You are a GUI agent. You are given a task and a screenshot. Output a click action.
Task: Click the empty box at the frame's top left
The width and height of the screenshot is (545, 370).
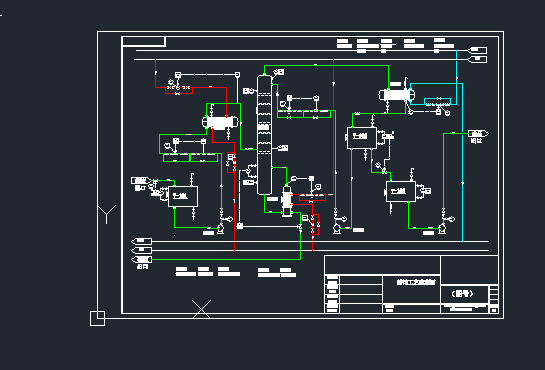(x=144, y=41)
